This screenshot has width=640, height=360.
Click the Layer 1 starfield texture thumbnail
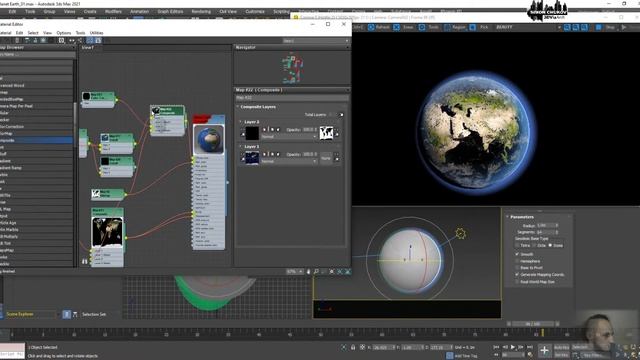point(252,158)
